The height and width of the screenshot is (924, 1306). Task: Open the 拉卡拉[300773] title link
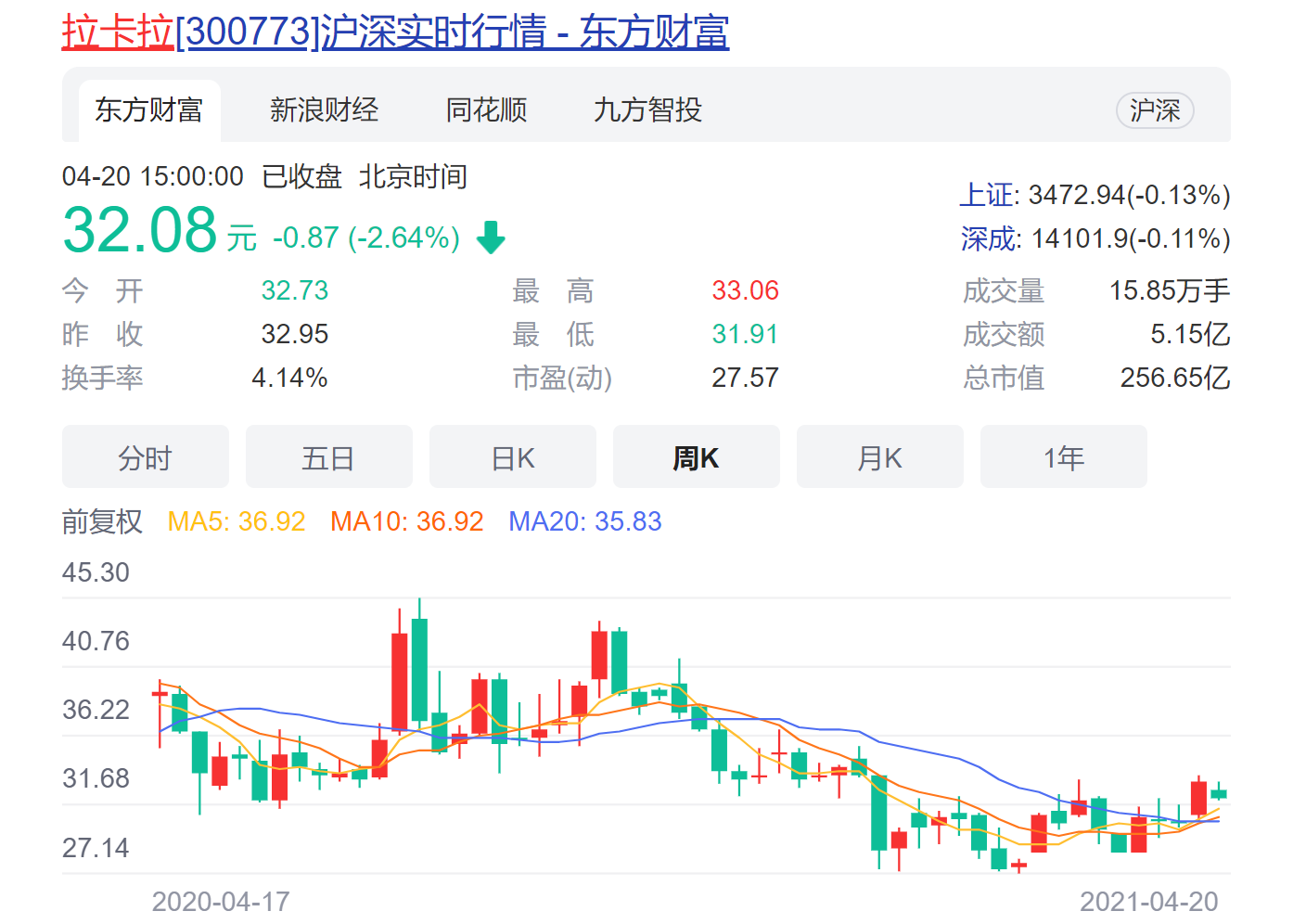395,32
